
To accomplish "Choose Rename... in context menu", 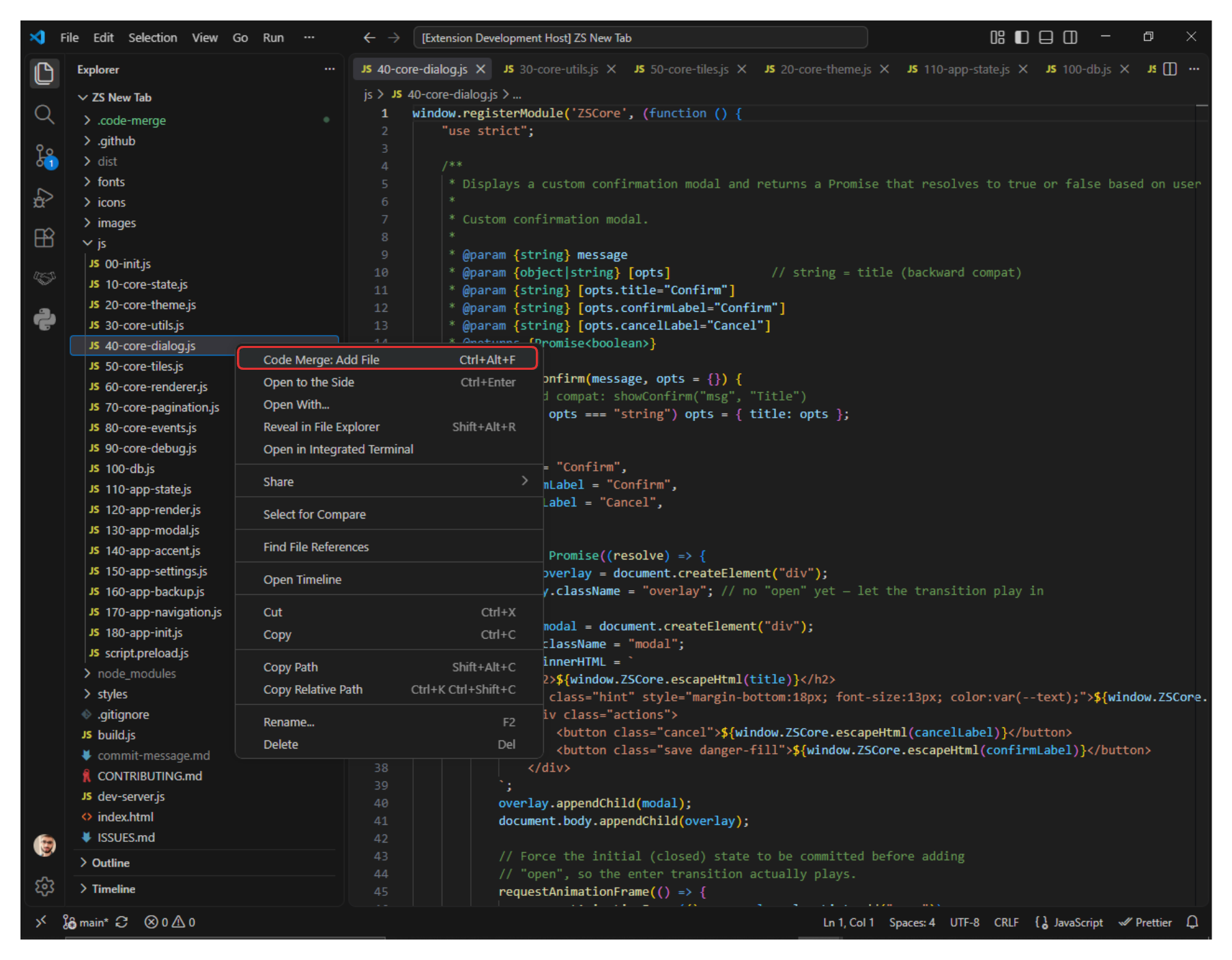I will (x=389, y=722).
